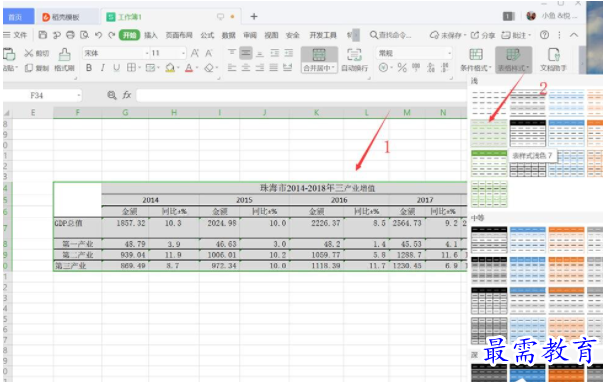Click the Document Helper (文档助手) icon
This screenshot has height=382, width=605.
[554, 55]
